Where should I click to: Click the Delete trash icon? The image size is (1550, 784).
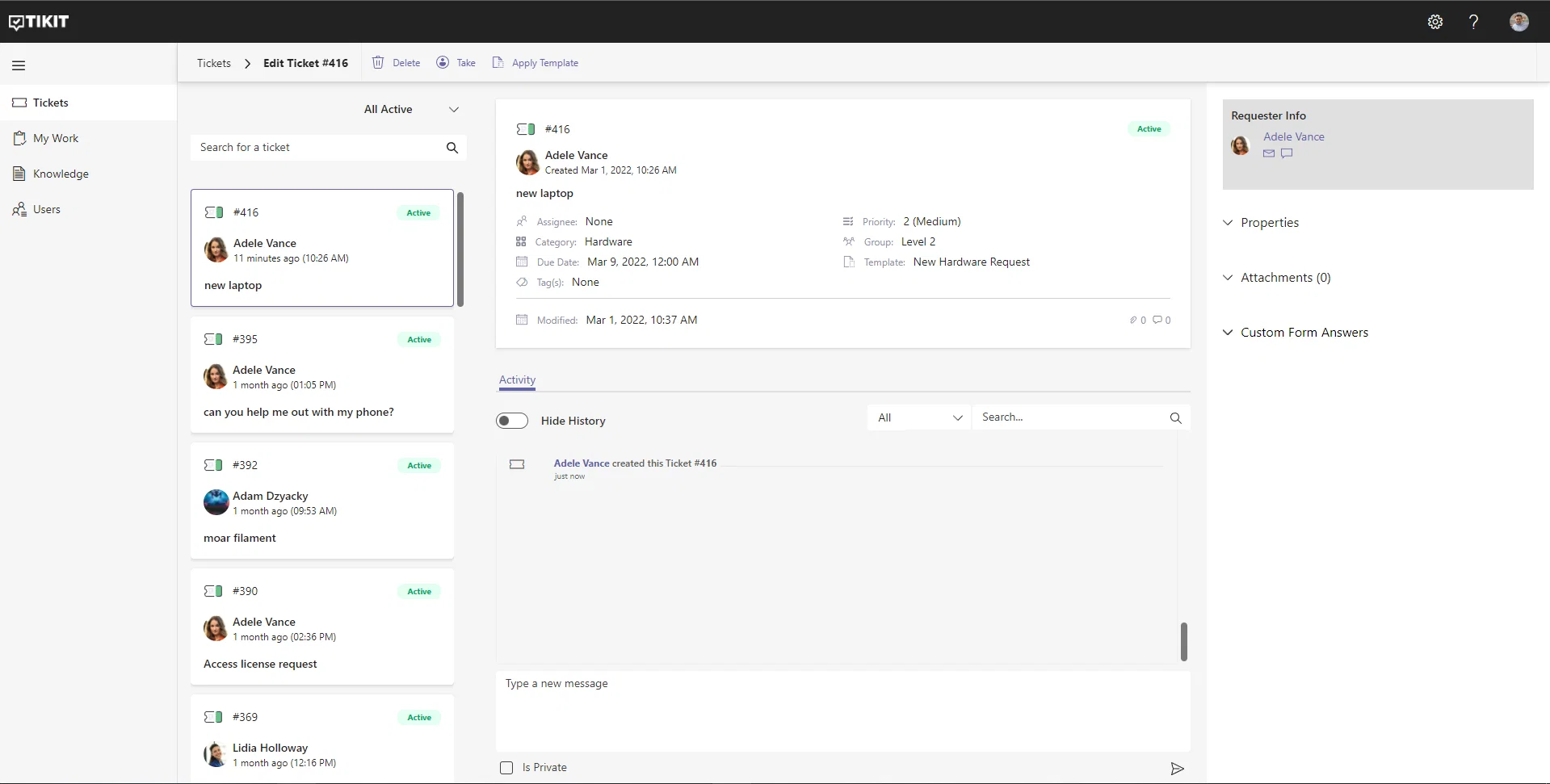pos(378,62)
